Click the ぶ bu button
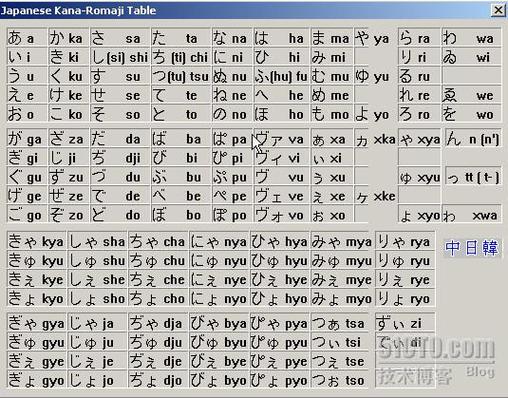The width and height of the screenshot is (508, 398). (180, 177)
